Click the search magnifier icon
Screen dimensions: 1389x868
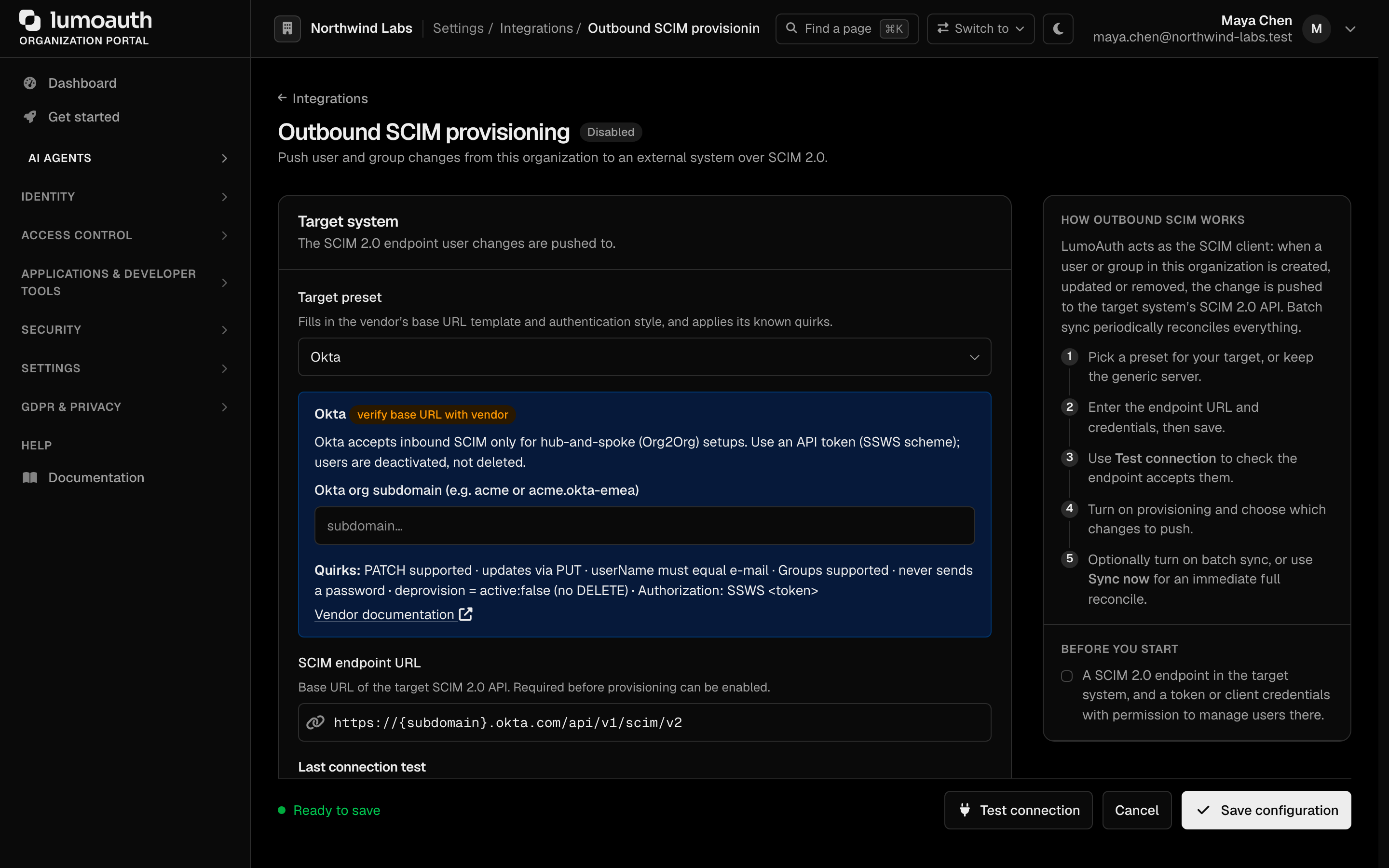tap(791, 28)
